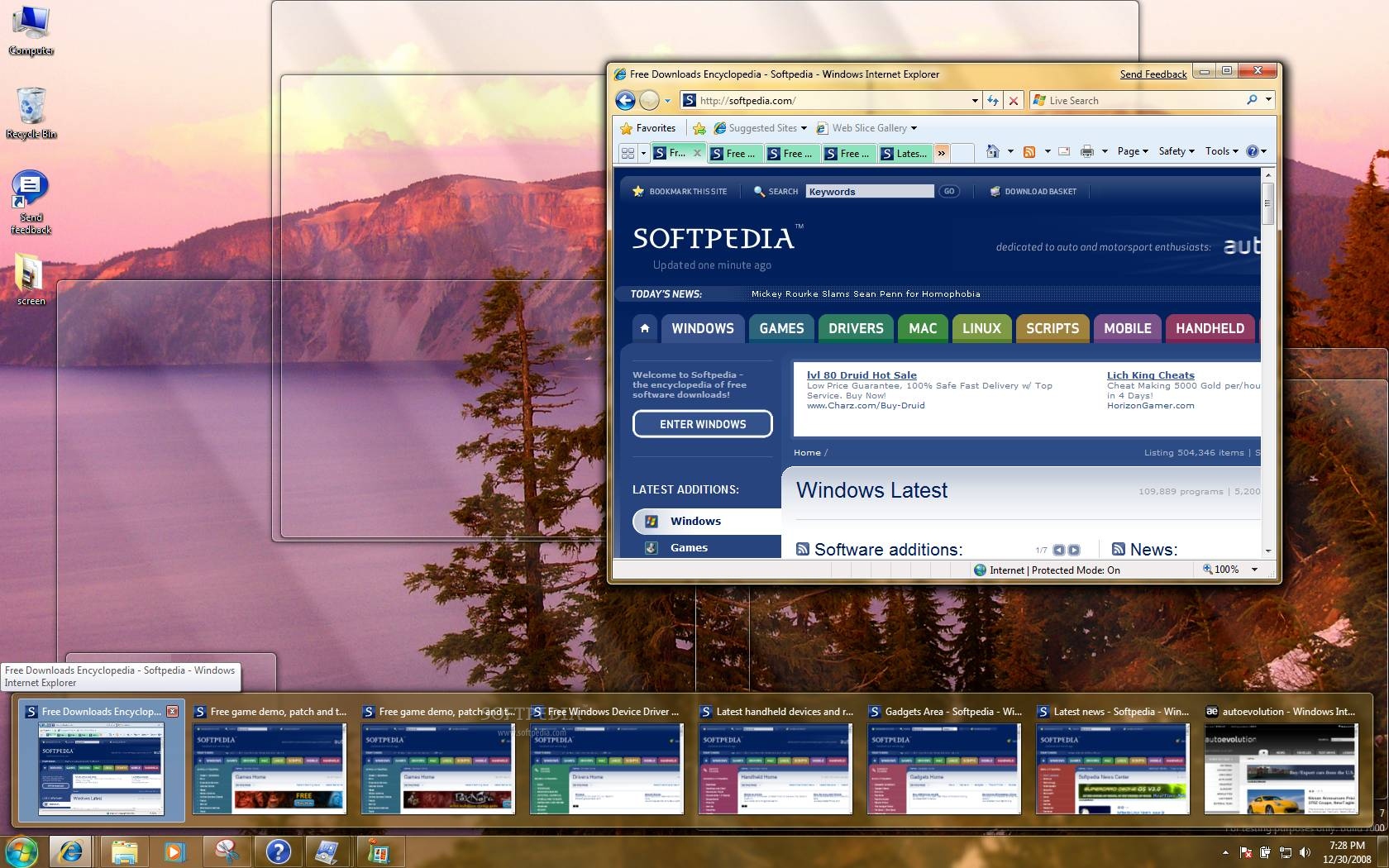This screenshot has height=868, width=1389.
Task: Click the volume speaker tray icon
Action: 1305,851
